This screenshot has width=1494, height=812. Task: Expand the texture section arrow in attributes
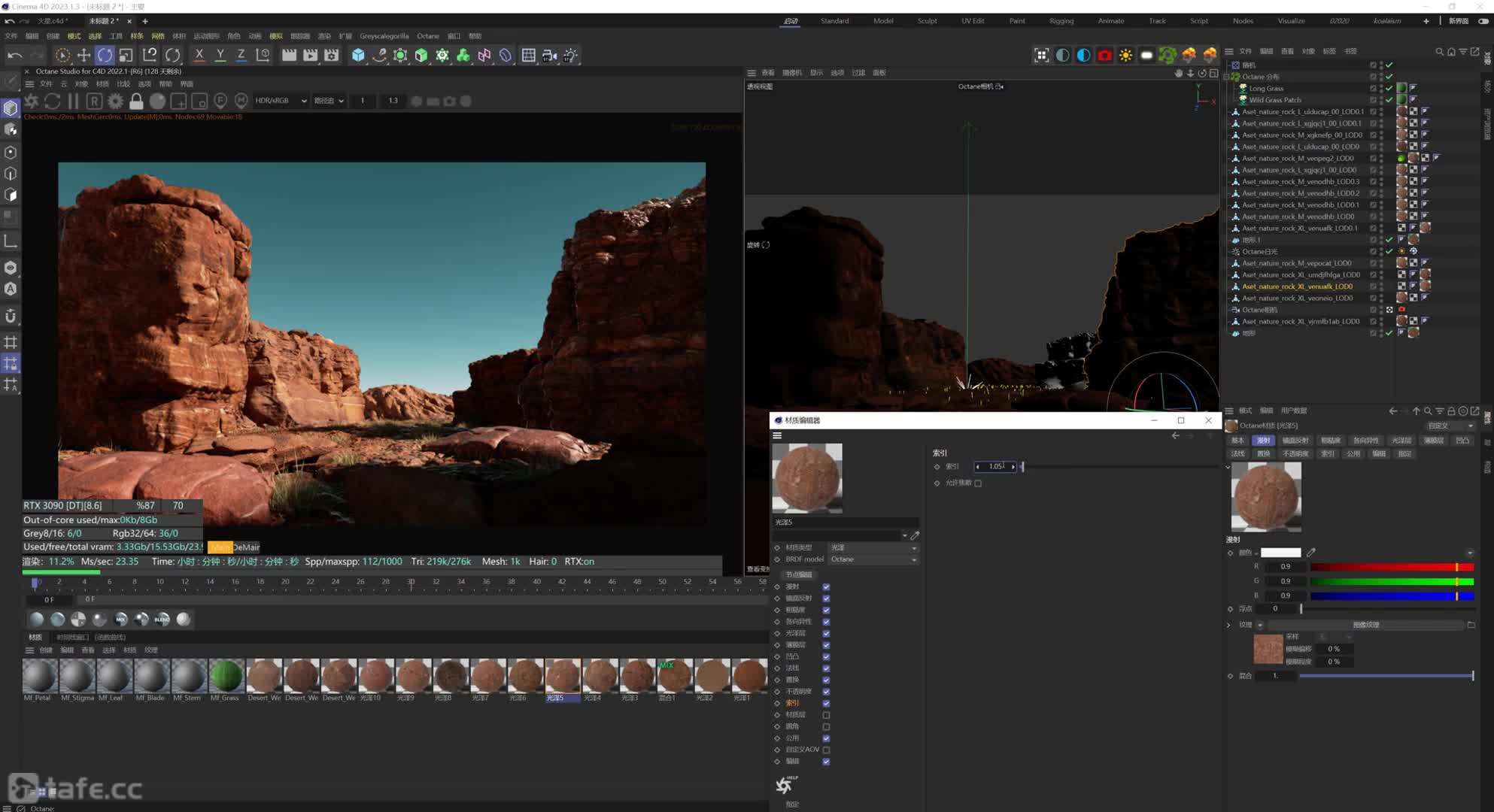[x=1229, y=625]
